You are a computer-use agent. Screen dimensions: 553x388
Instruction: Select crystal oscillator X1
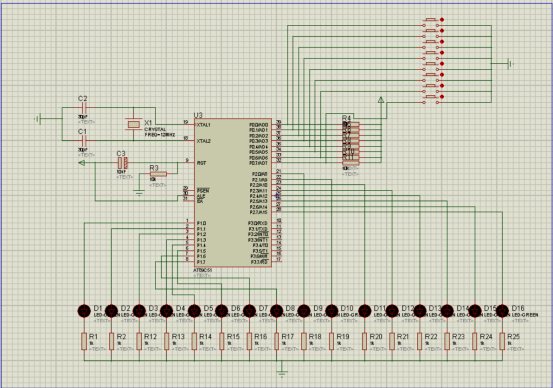pyautogui.click(x=133, y=124)
